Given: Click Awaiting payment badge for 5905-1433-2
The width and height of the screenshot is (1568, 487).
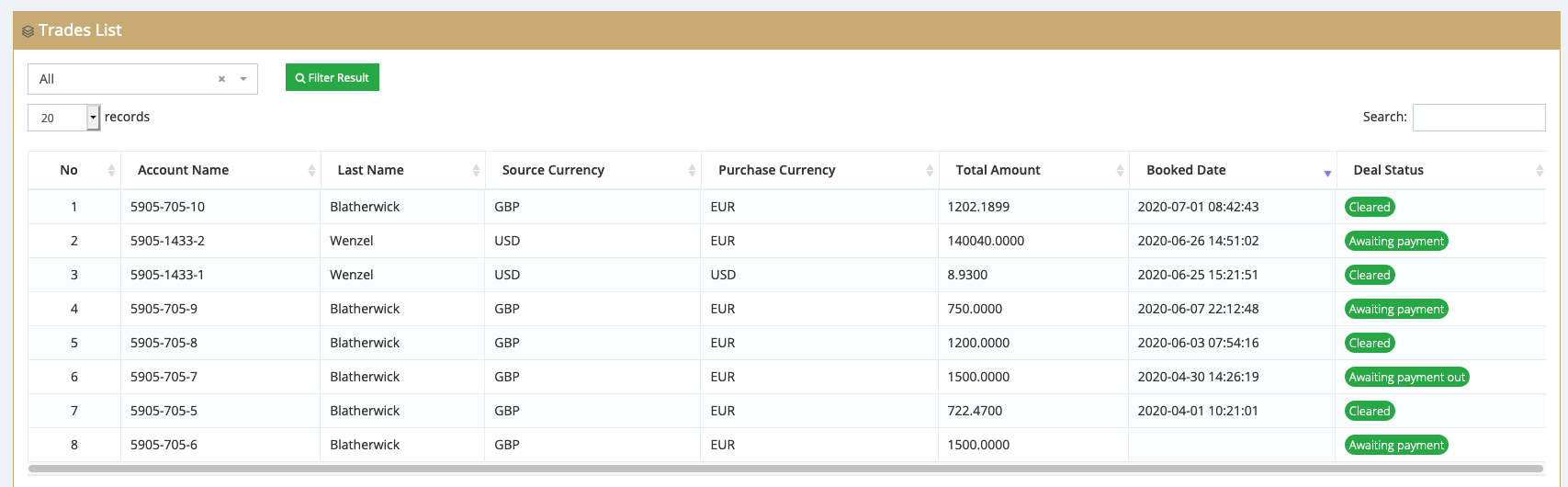Looking at the screenshot, I should [1395, 241].
